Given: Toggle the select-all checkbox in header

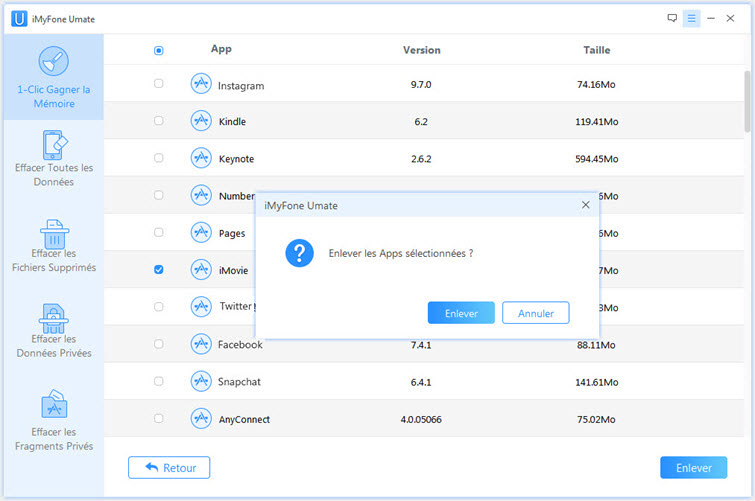Looking at the screenshot, I should click(158, 50).
